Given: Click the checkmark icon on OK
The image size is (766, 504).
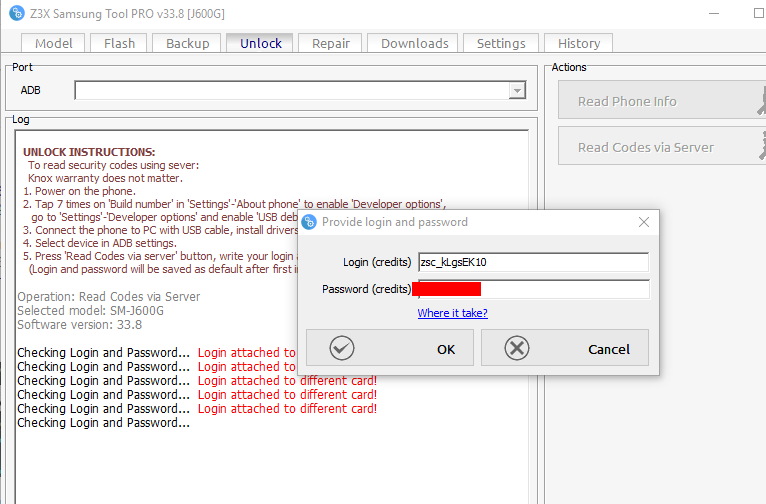Looking at the screenshot, I should pyautogui.click(x=341, y=348).
